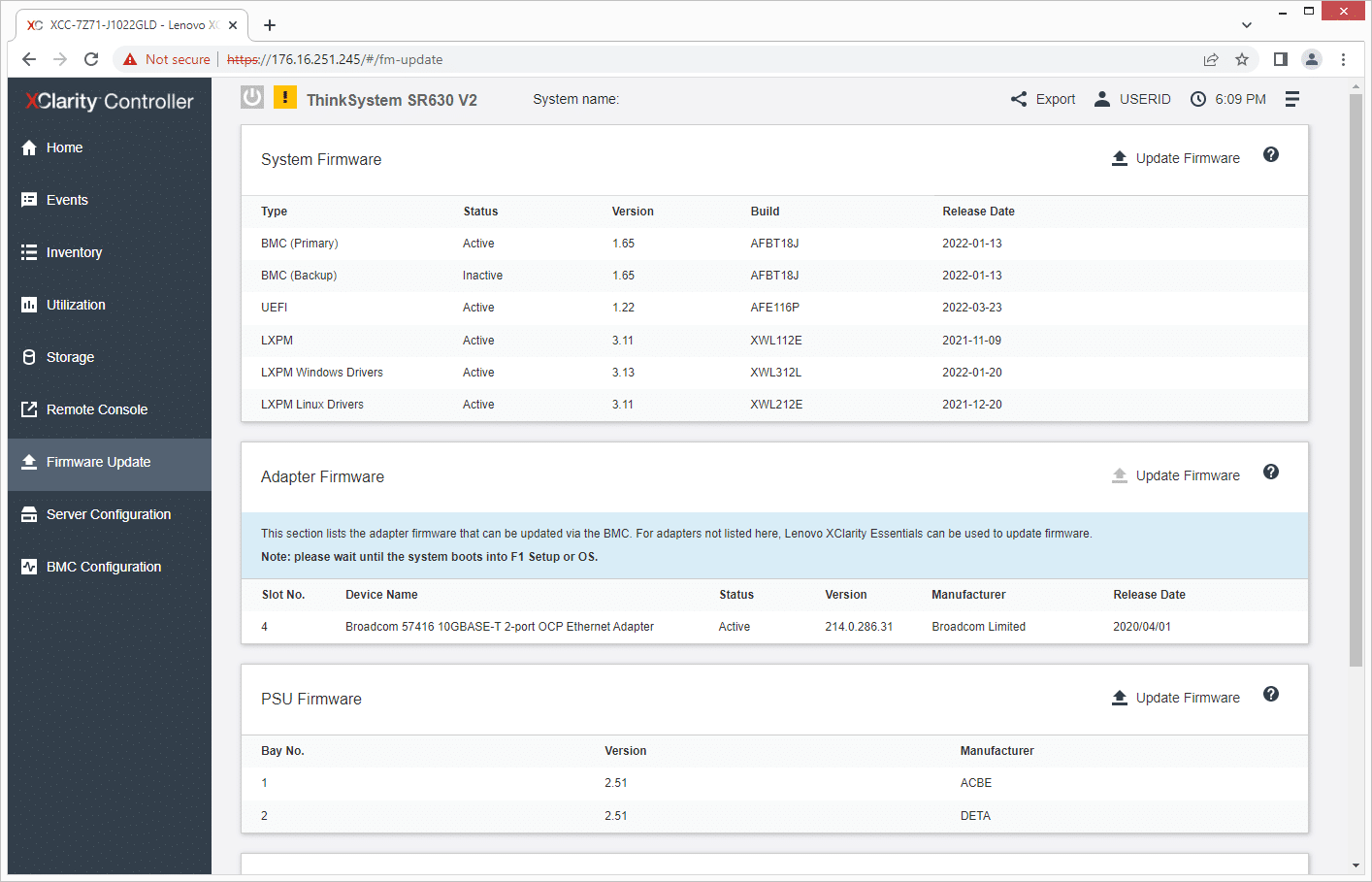Click Update Firmware for Adapter Firmware

(x=1176, y=475)
